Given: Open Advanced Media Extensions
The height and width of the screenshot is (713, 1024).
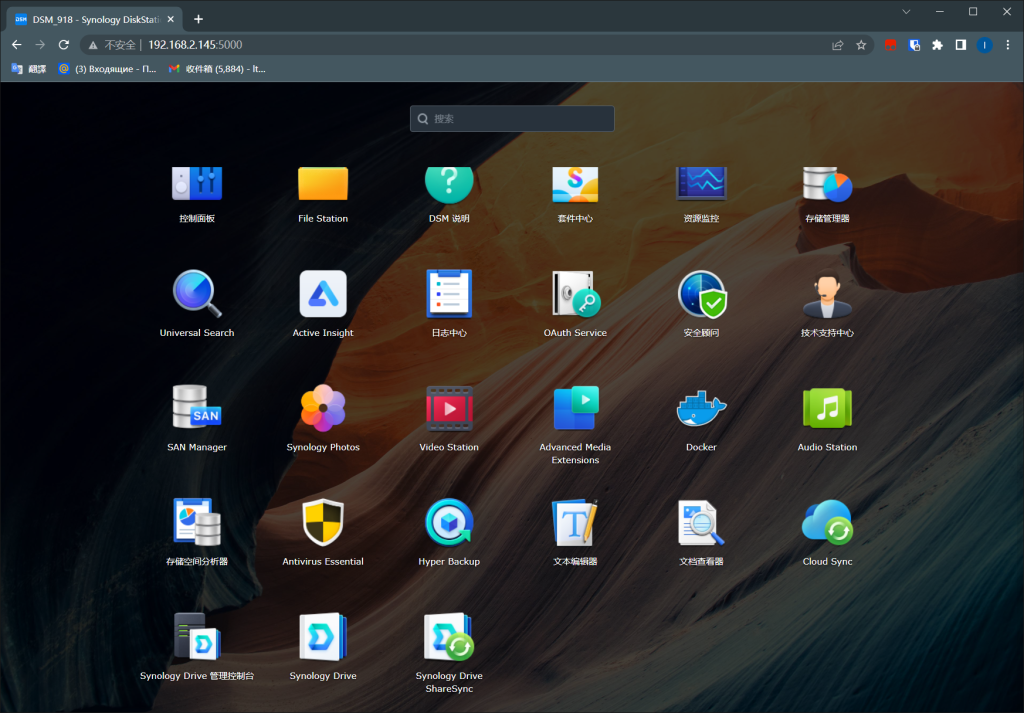Looking at the screenshot, I should (x=575, y=409).
